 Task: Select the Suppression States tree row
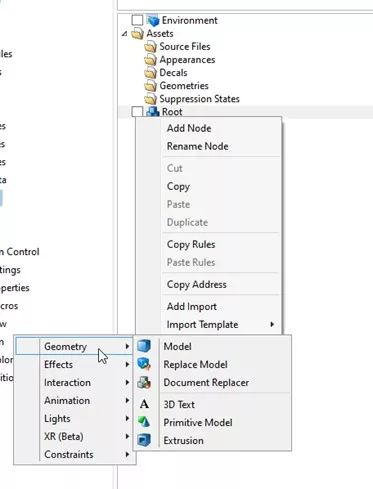click(199, 99)
